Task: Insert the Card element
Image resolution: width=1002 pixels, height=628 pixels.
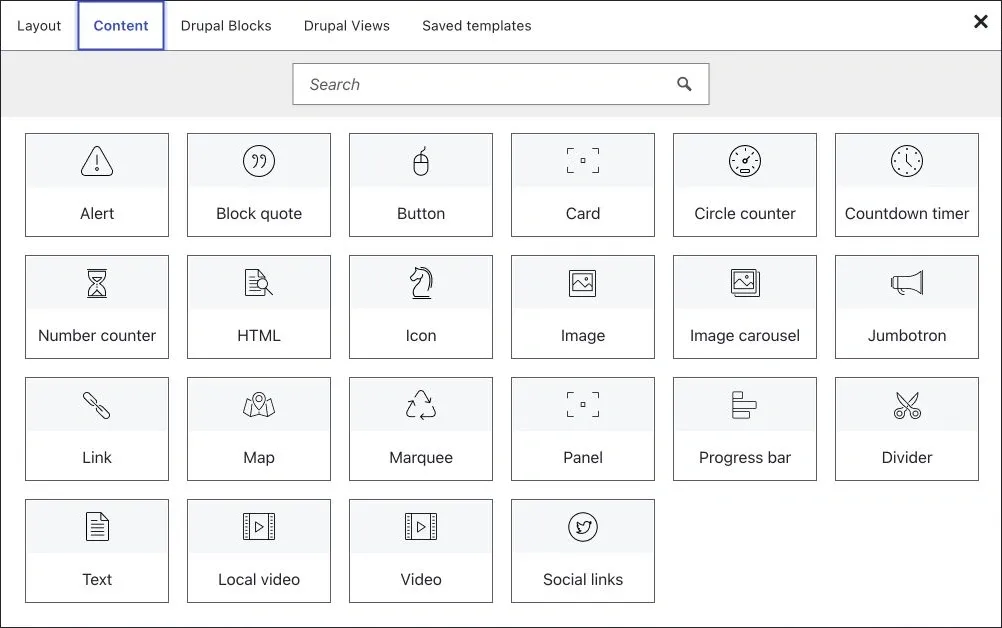Action: point(583,185)
